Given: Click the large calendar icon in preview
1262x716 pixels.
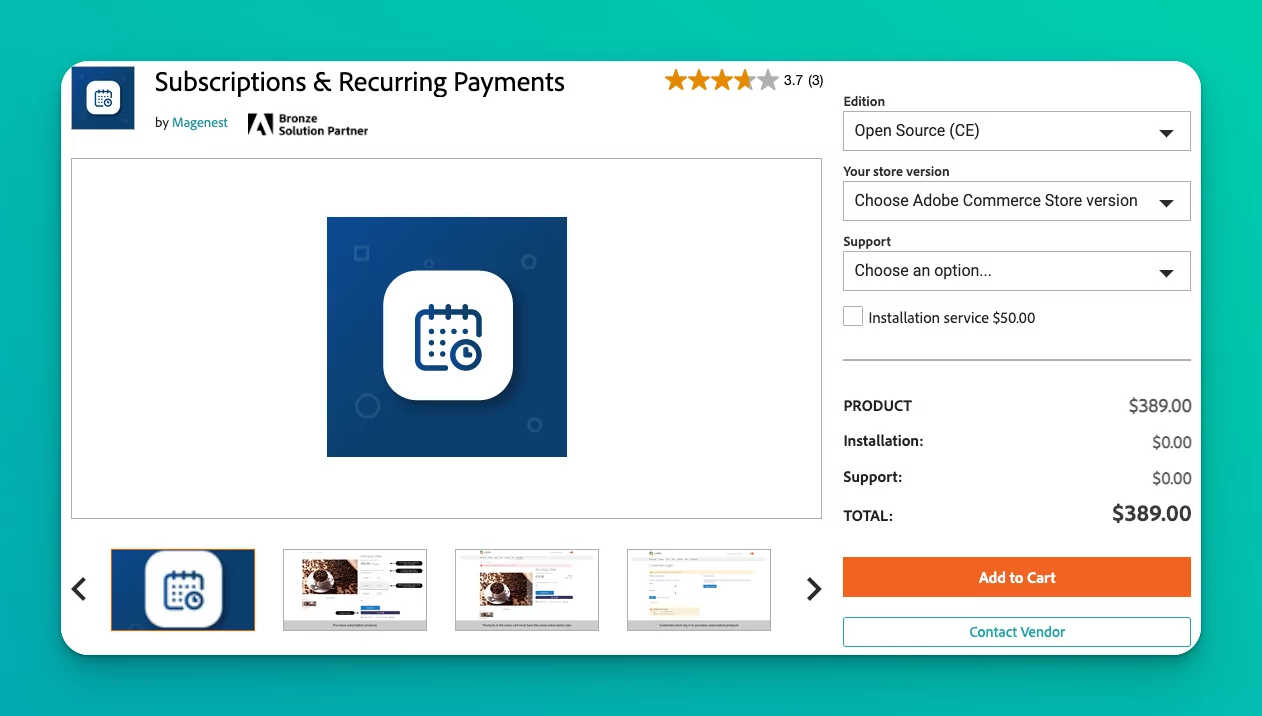Looking at the screenshot, I should click(447, 336).
